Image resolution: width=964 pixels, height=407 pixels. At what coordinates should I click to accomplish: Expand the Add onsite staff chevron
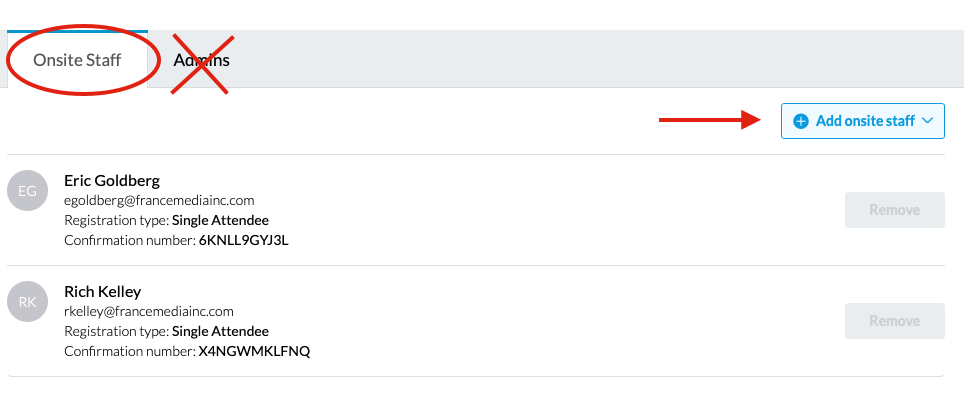928,121
